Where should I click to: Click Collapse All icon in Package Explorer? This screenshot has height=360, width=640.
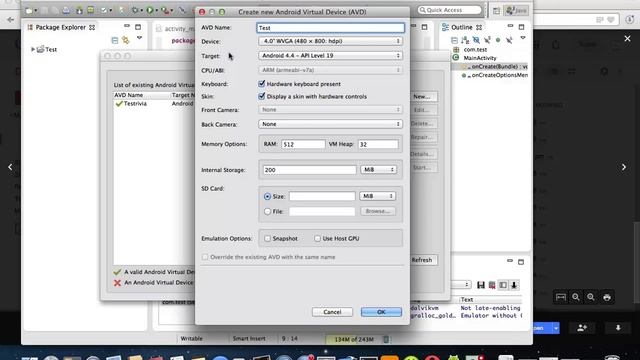click(x=115, y=40)
